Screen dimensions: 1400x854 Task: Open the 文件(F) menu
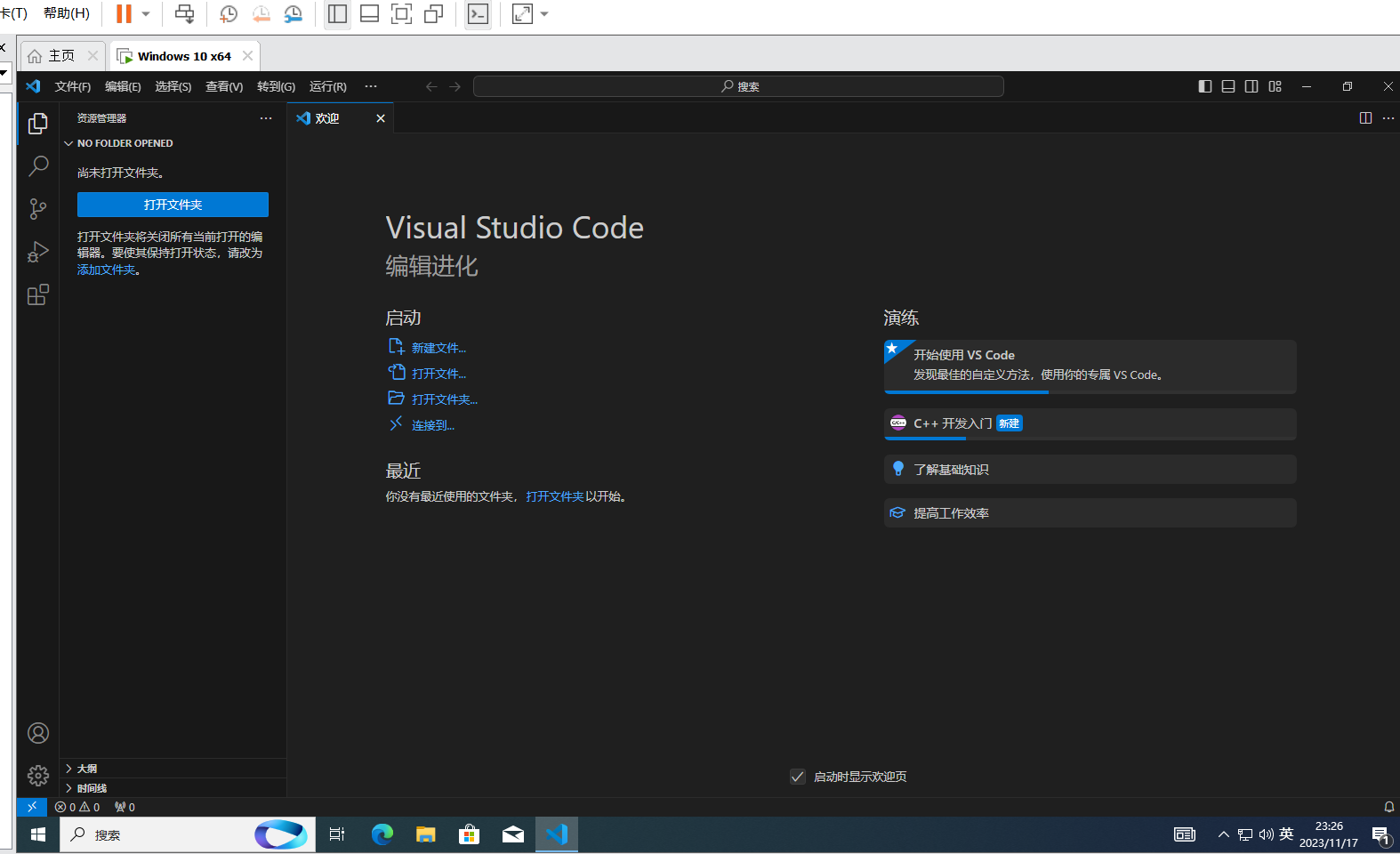[x=73, y=86]
